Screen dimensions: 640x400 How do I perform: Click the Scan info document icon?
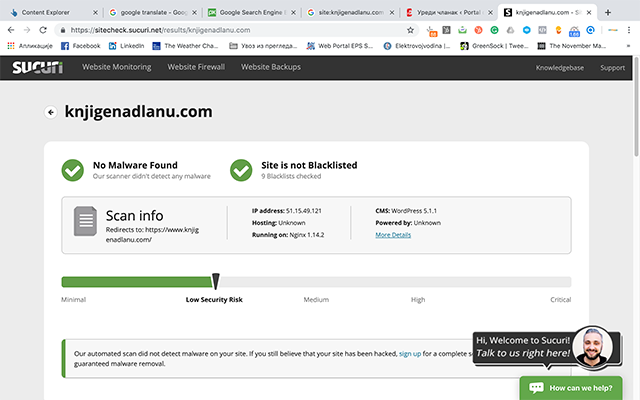pos(86,222)
